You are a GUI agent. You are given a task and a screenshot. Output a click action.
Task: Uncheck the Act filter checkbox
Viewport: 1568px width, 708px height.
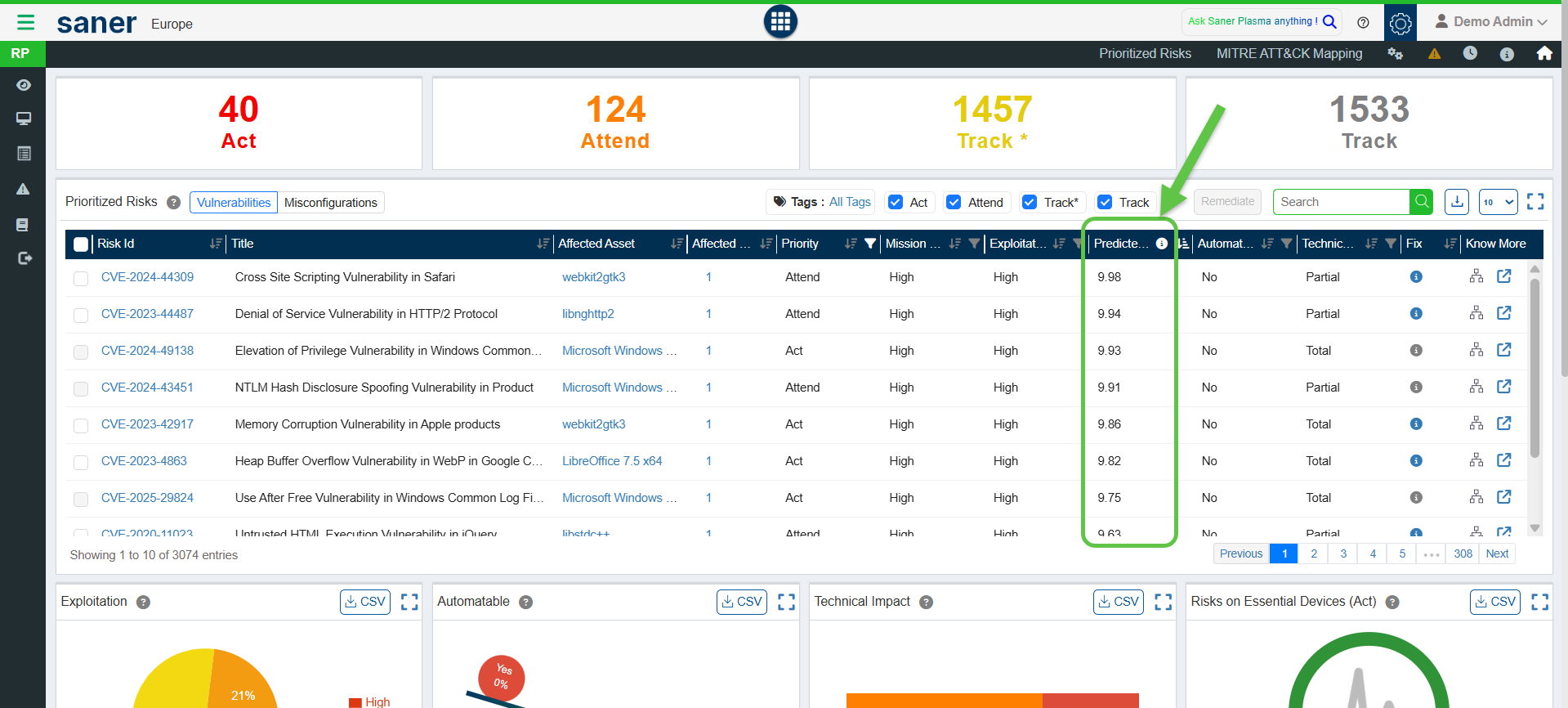[x=896, y=202]
